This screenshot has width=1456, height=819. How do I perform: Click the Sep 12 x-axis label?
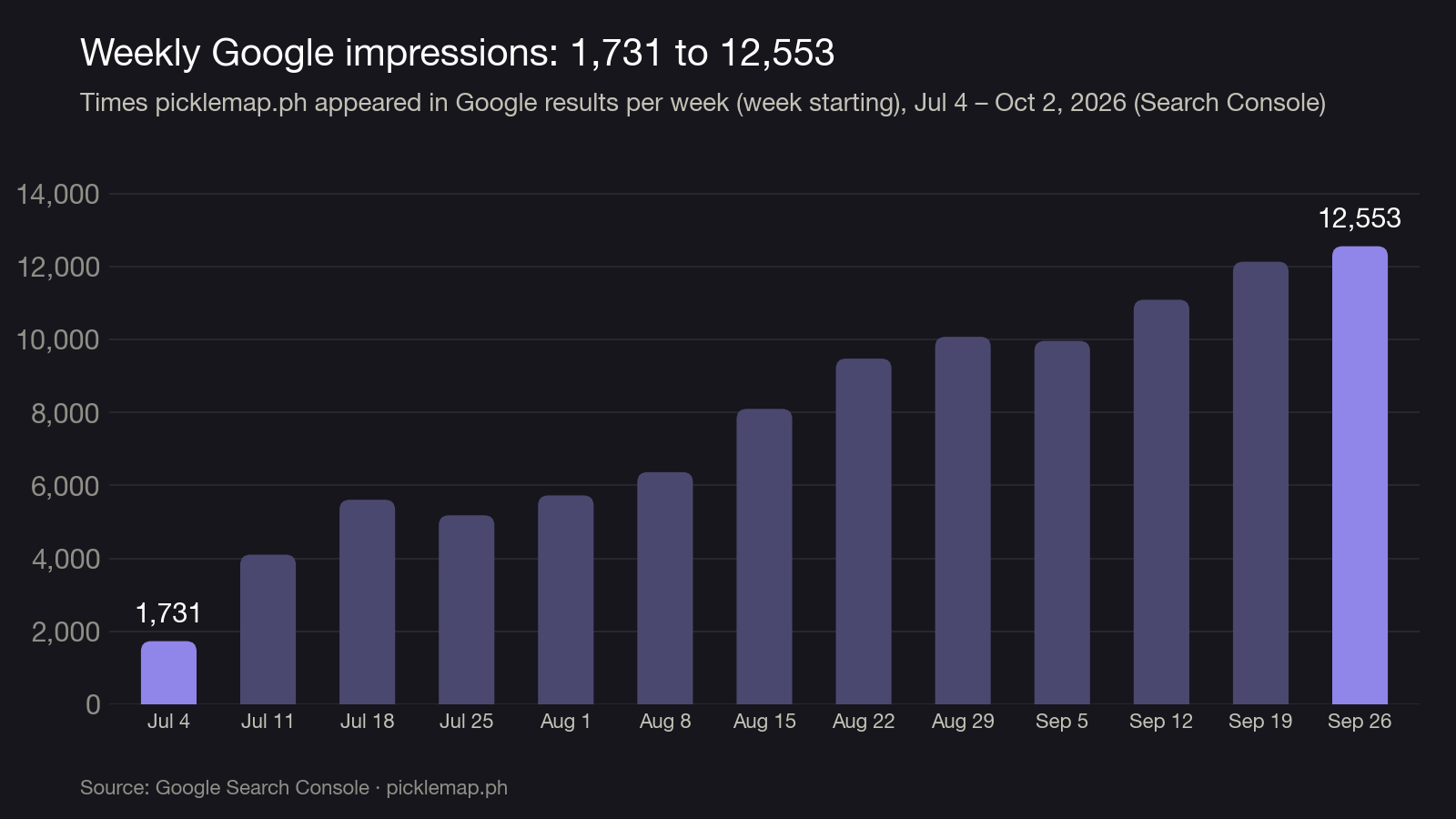click(1161, 722)
